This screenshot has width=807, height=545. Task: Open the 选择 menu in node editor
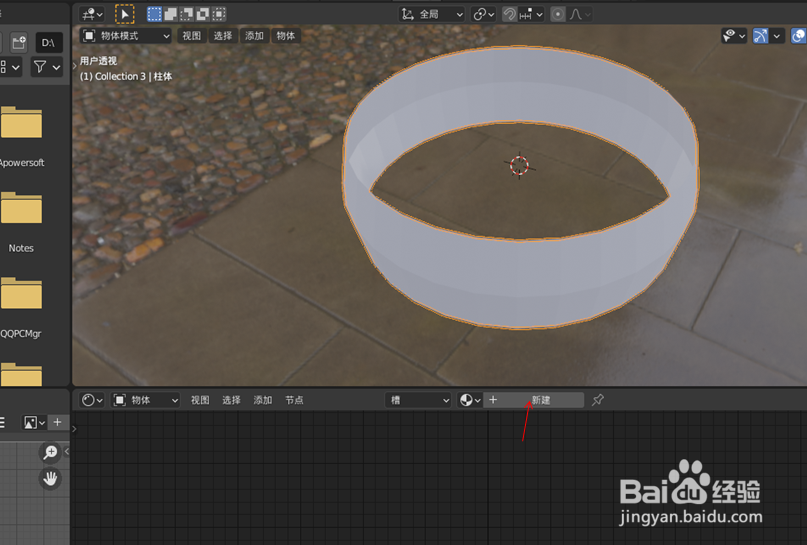[232, 400]
